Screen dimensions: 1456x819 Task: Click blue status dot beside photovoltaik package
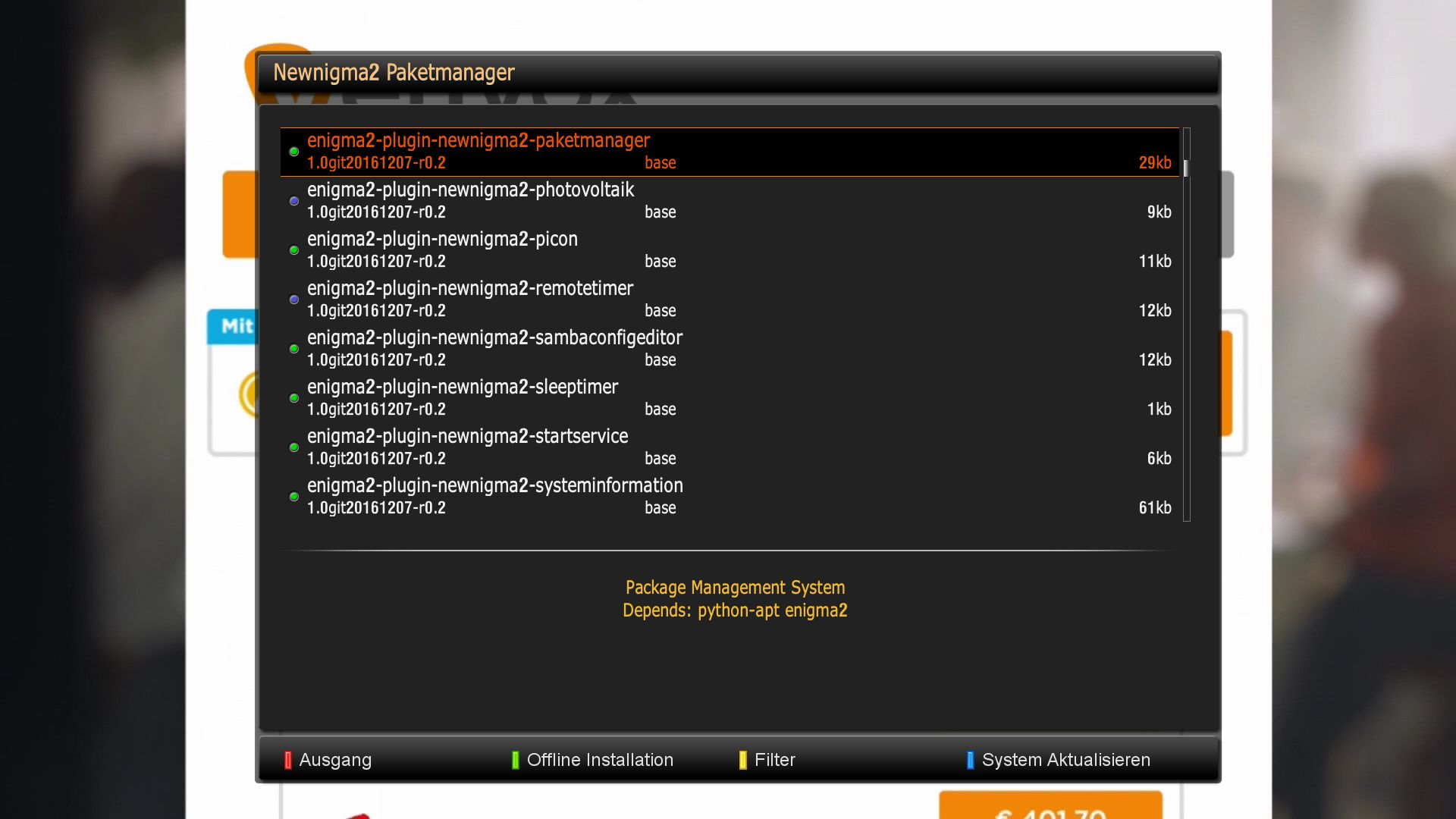[x=294, y=201]
